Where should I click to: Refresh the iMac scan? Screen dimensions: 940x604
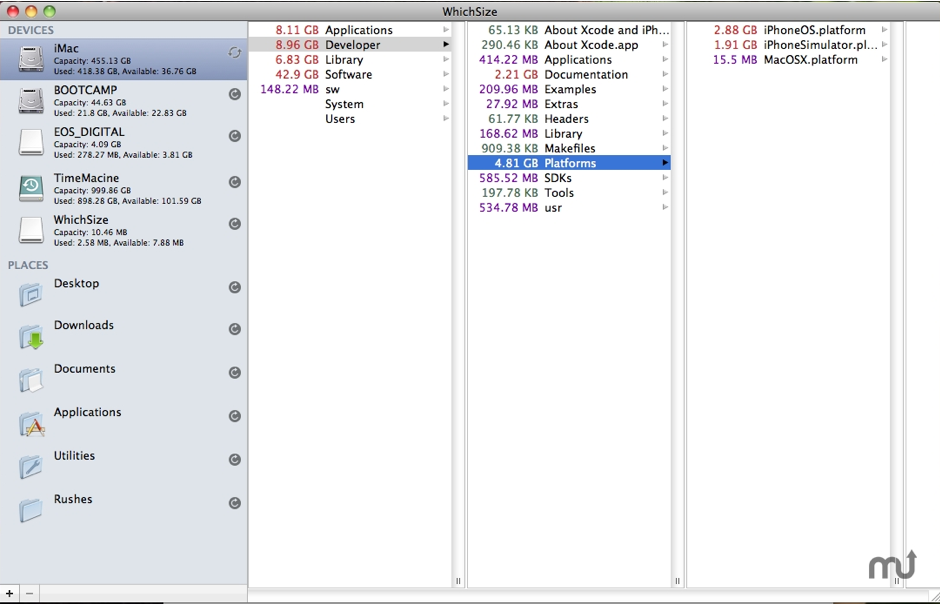point(234,53)
